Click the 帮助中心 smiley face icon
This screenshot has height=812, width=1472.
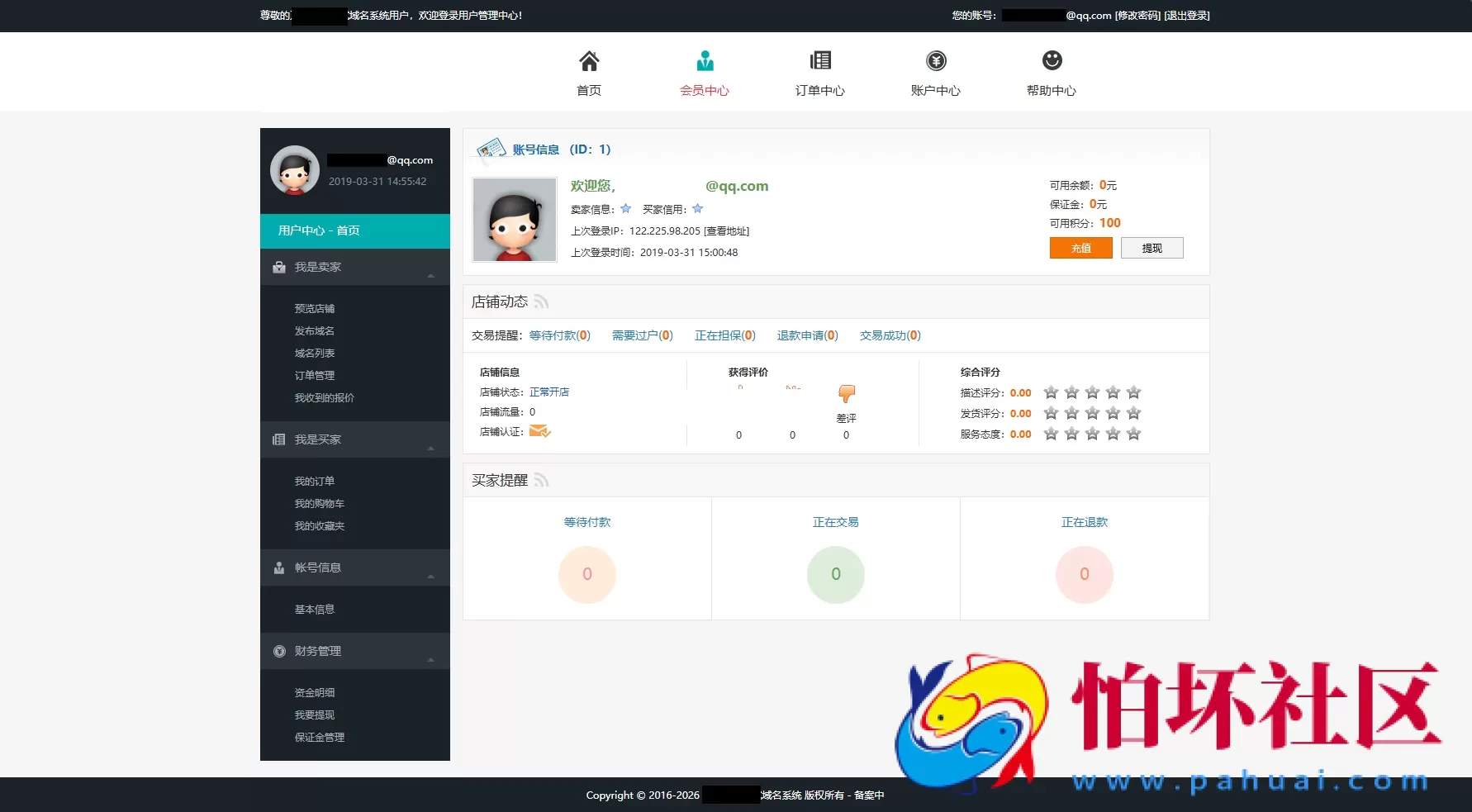[1052, 61]
